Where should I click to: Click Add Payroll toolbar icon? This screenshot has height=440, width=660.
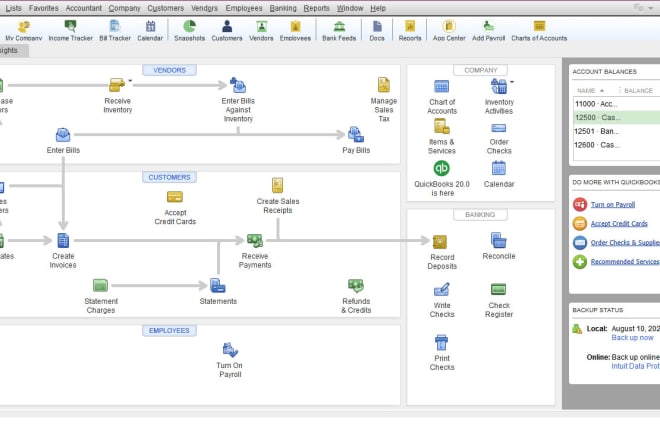click(x=488, y=31)
